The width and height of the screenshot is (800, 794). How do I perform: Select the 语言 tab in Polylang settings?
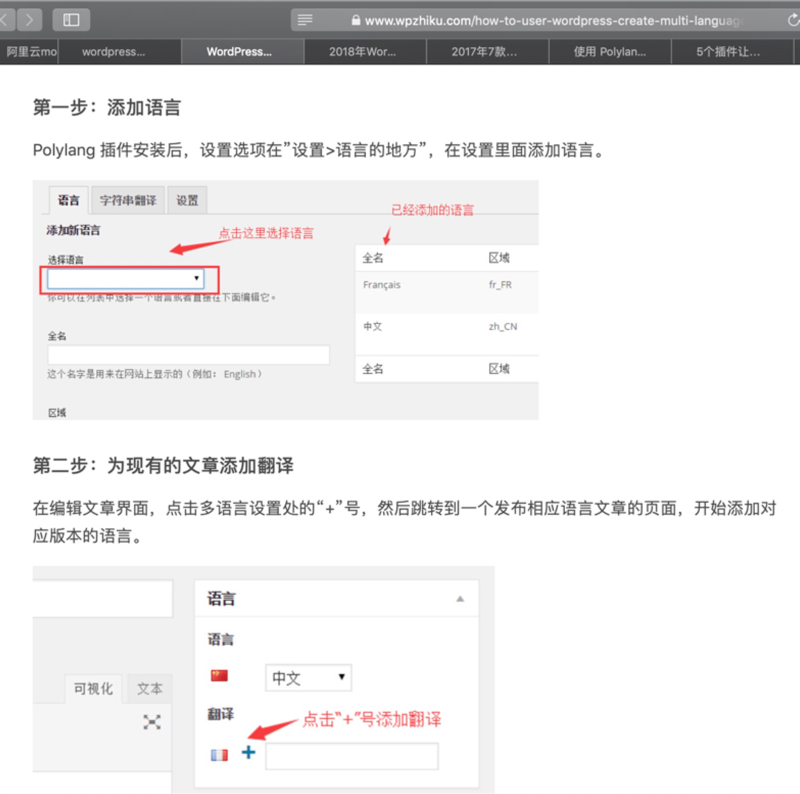click(x=69, y=200)
